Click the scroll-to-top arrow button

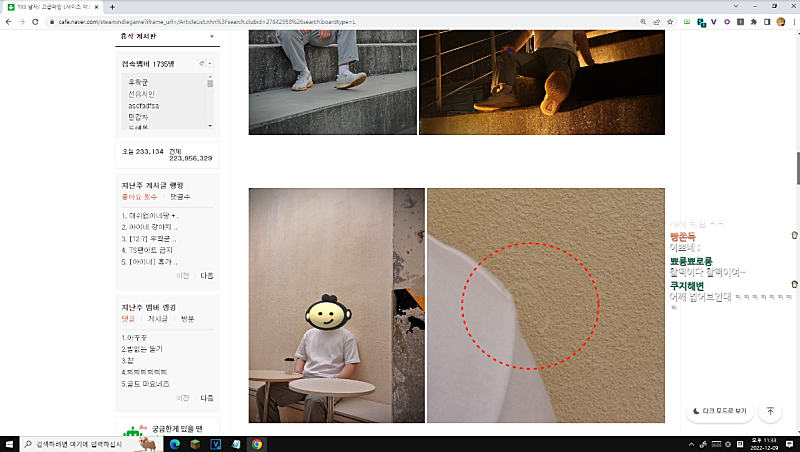tap(770, 411)
